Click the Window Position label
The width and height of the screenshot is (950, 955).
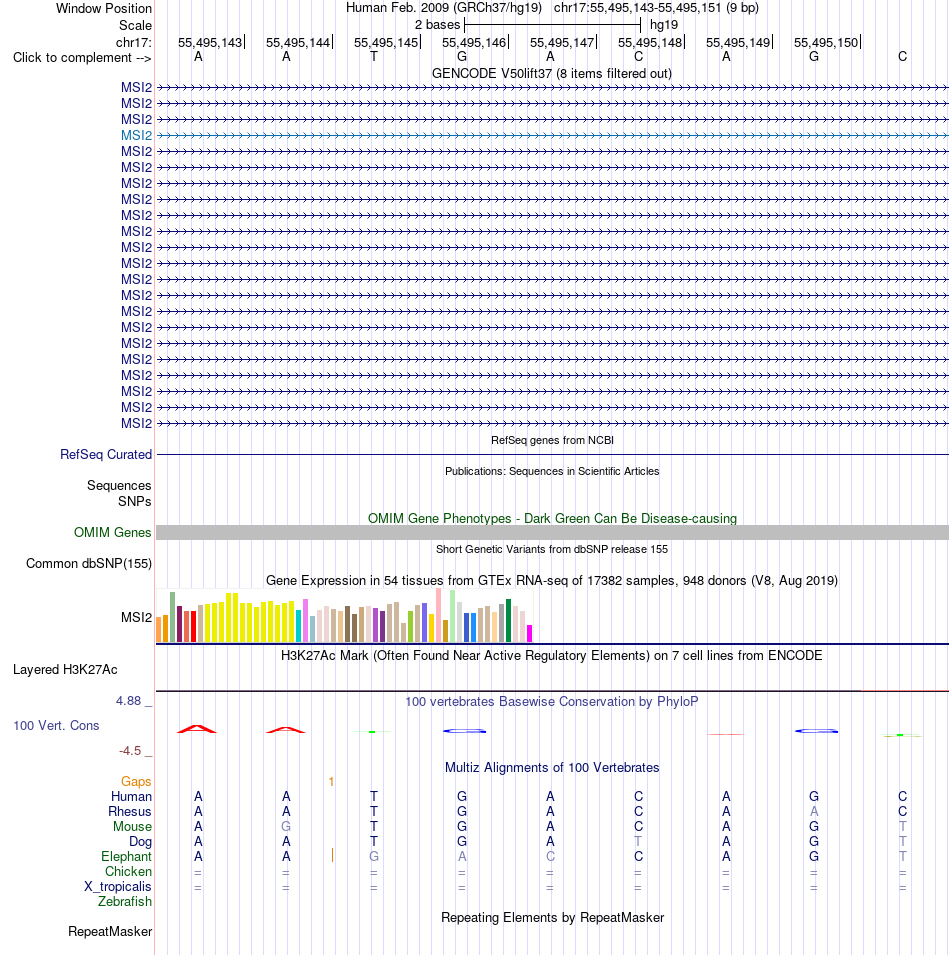pos(104,9)
